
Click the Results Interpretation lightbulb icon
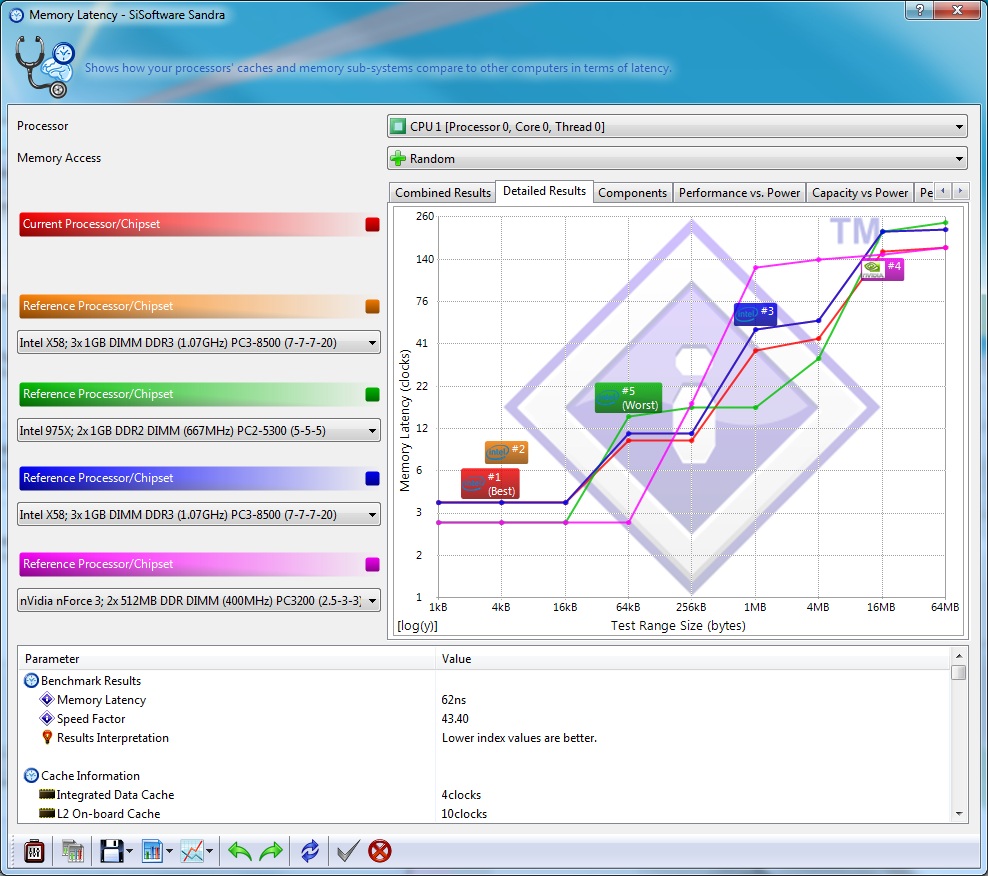pos(47,737)
